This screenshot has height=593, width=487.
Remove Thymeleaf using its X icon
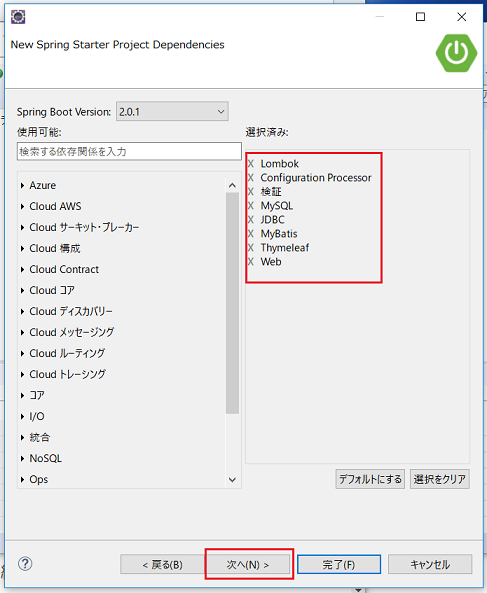(x=251, y=248)
